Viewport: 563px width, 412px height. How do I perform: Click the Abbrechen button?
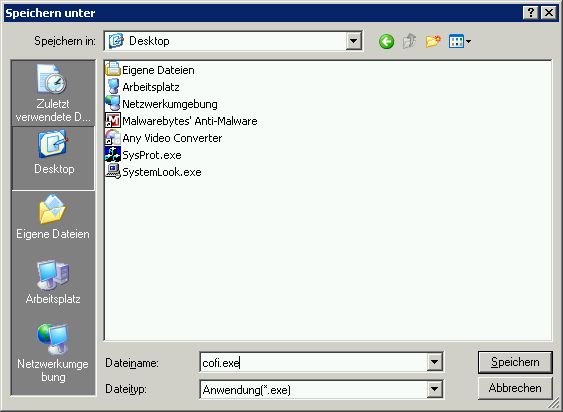click(x=515, y=388)
